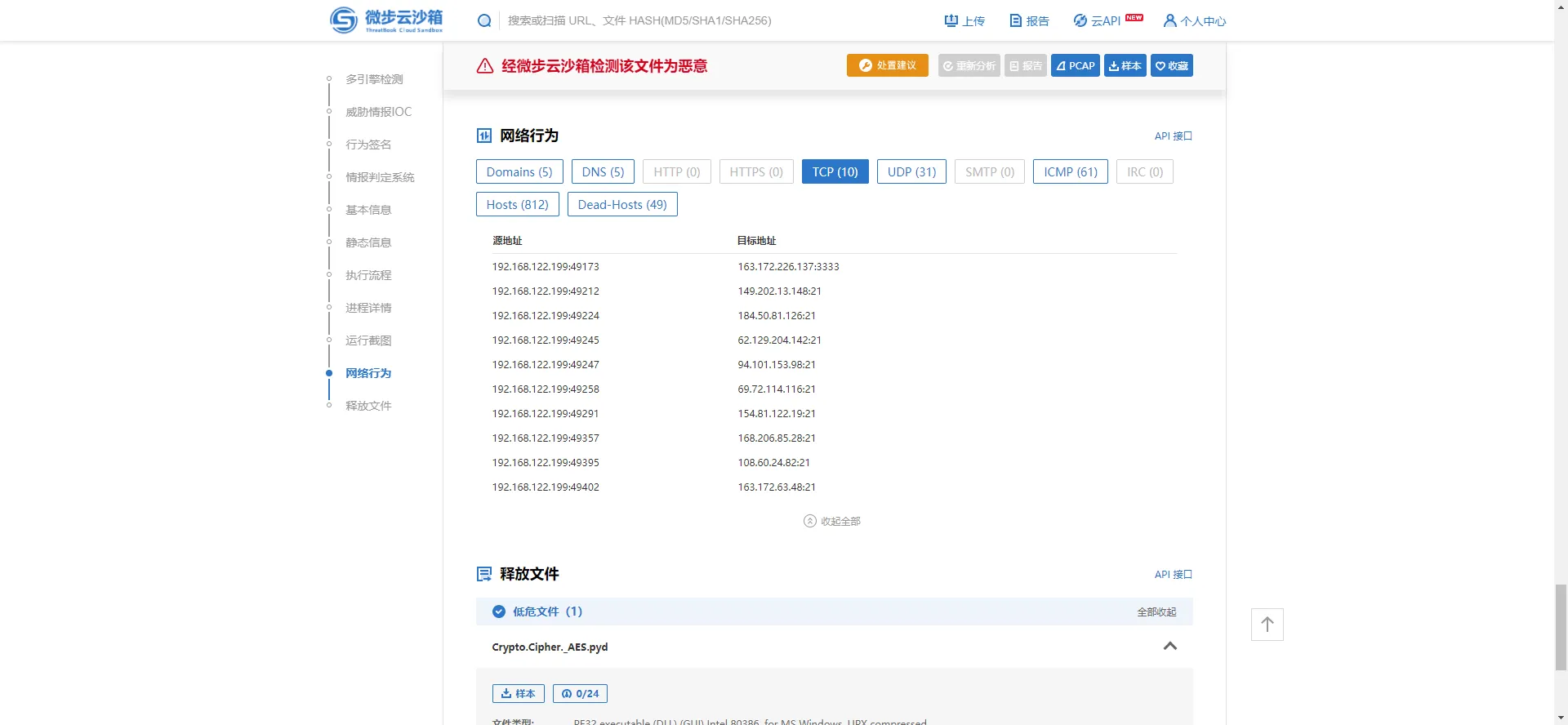Download the dropped file via 样本 button
Screen dimensions: 1568x725
pos(519,693)
